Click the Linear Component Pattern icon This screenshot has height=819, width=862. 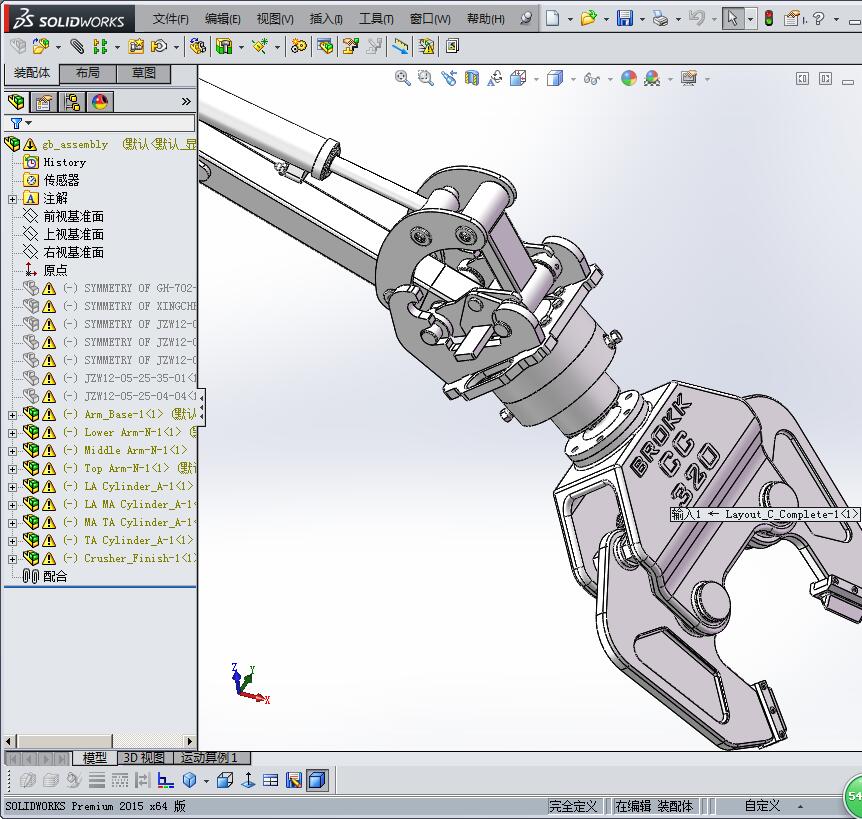[100, 46]
